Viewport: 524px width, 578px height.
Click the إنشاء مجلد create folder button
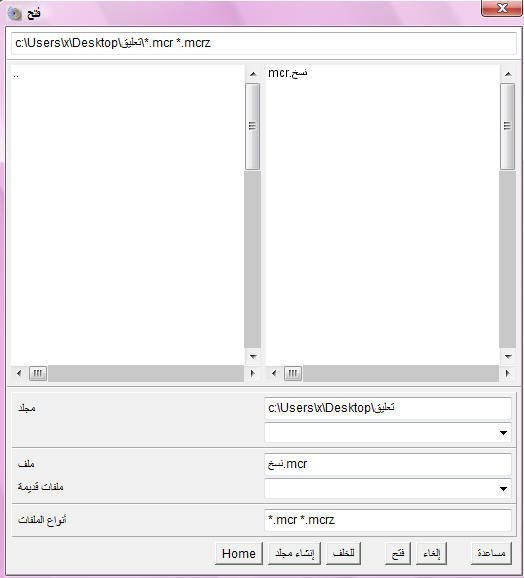click(x=294, y=553)
